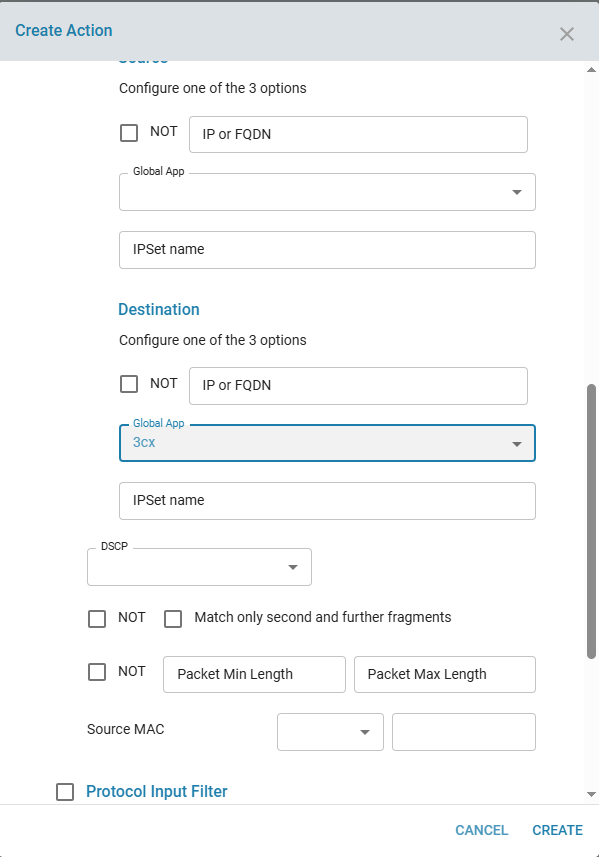The height and width of the screenshot is (857, 600).
Task: Focus the Source IPSet name field
Action: coord(327,250)
